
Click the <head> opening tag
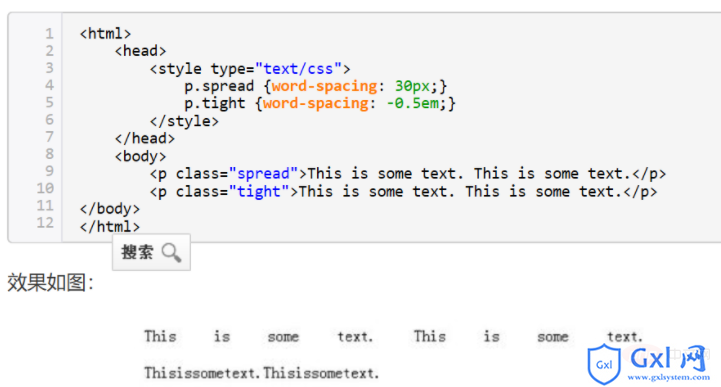tap(140, 51)
